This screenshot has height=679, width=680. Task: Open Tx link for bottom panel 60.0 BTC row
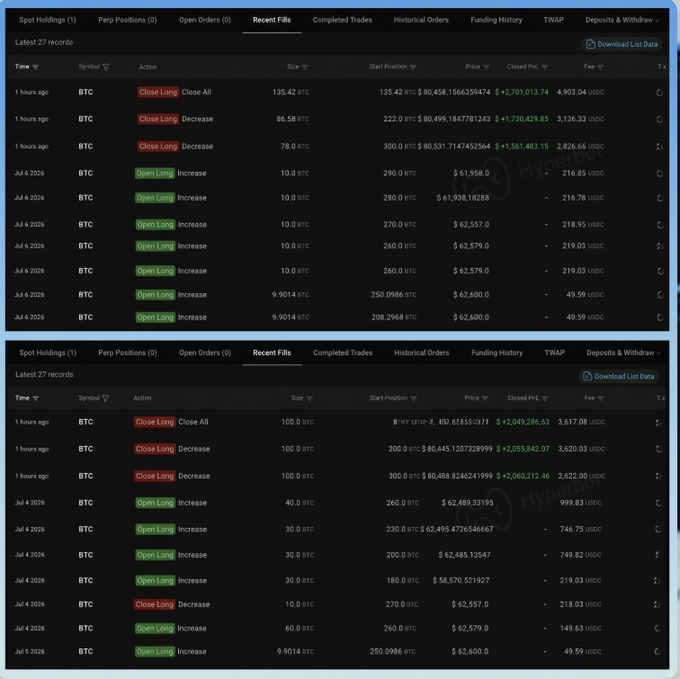click(657, 628)
